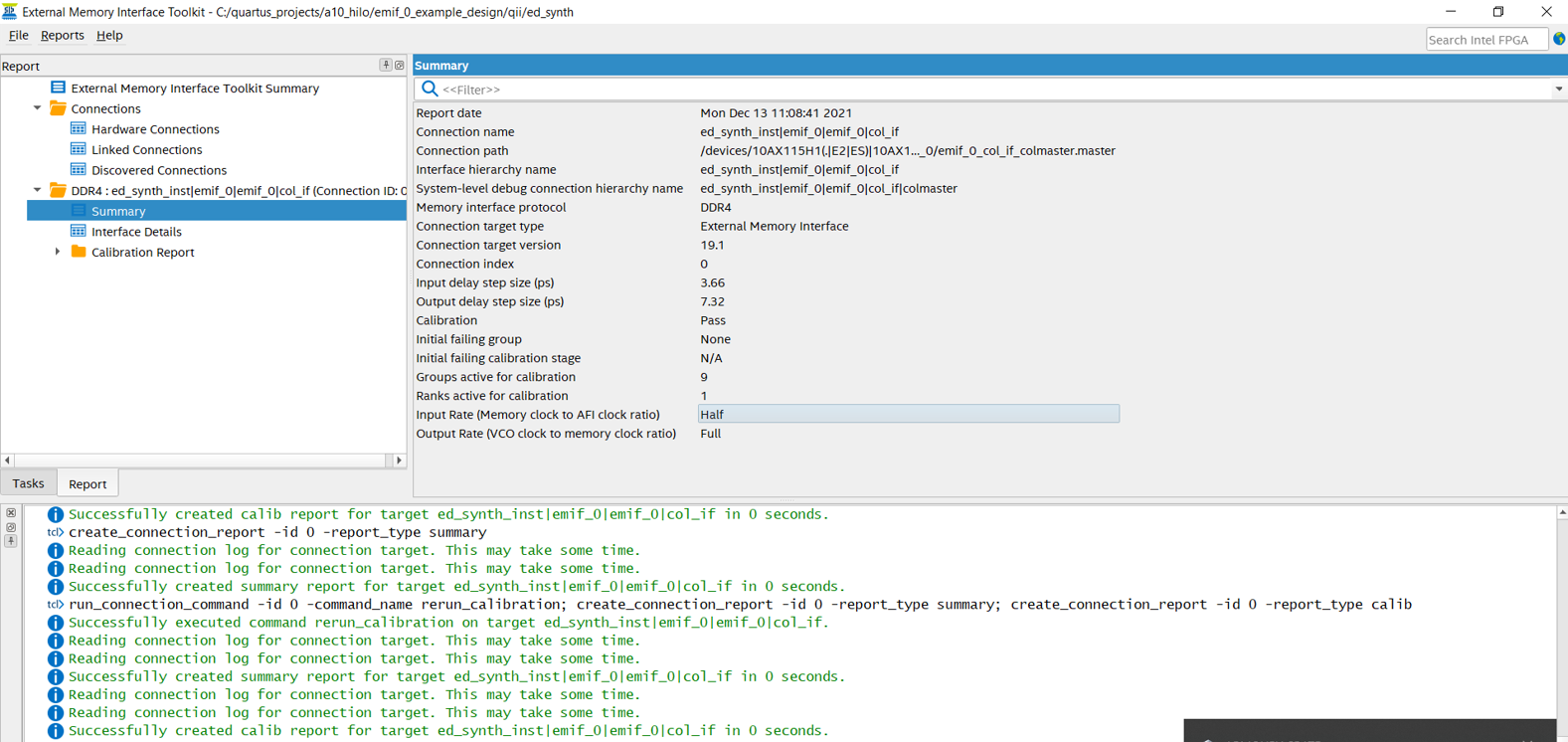The image size is (1568, 742).
Task: Expand the Calibration Report folder
Action: [x=58, y=252]
